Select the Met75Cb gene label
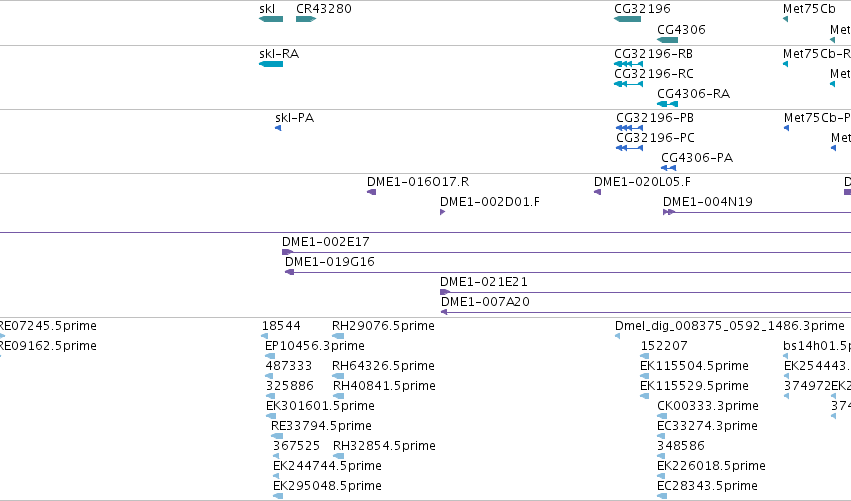851x501 pixels. click(809, 9)
